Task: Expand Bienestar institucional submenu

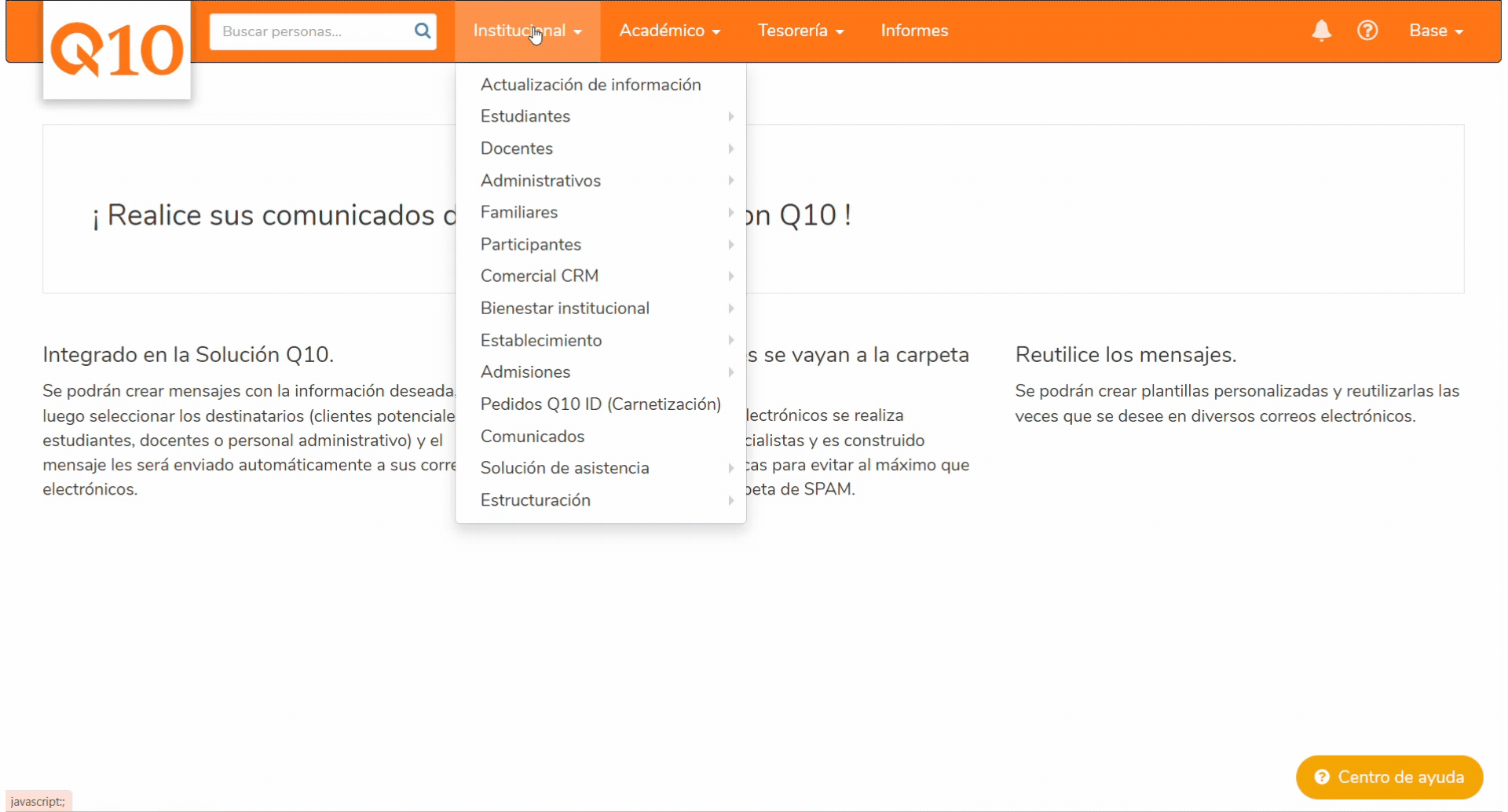Action: [x=600, y=308]
